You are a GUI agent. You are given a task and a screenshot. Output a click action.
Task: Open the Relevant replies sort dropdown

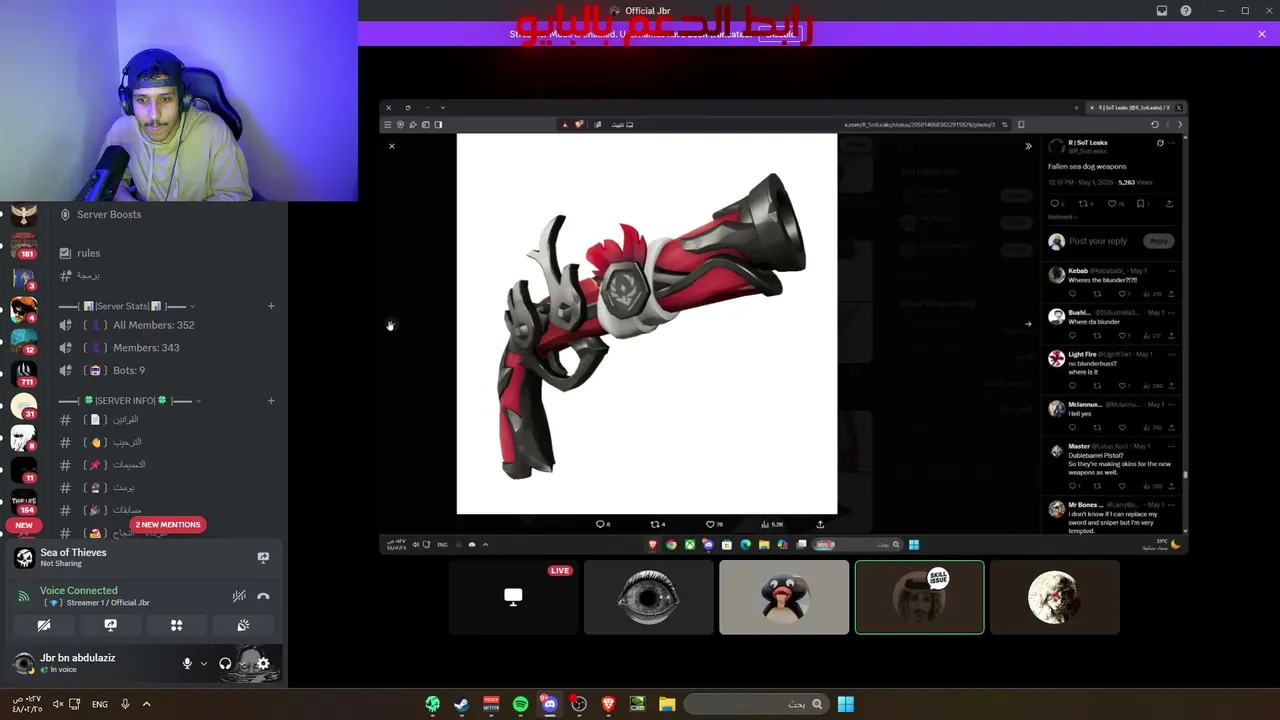coord(1062,217)
